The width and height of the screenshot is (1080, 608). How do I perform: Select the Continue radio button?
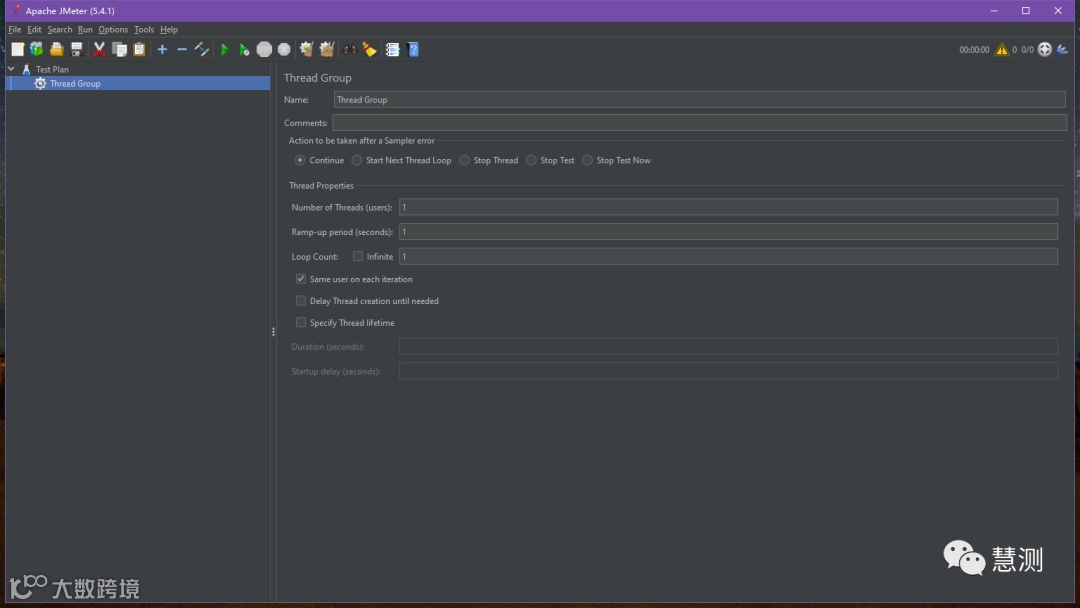300,160
